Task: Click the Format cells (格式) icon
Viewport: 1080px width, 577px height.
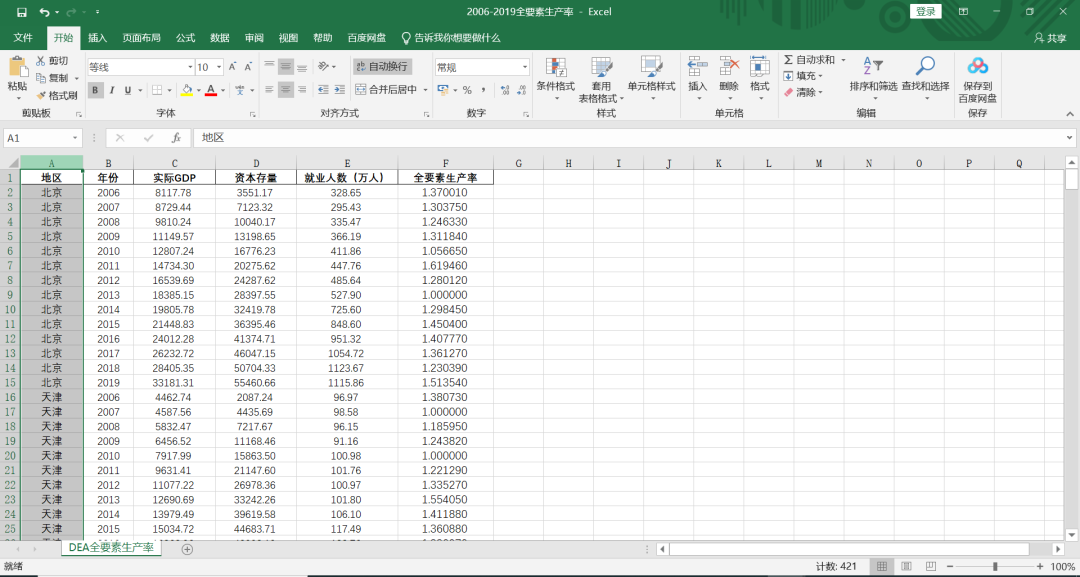Action: click(x=760, y=67)
